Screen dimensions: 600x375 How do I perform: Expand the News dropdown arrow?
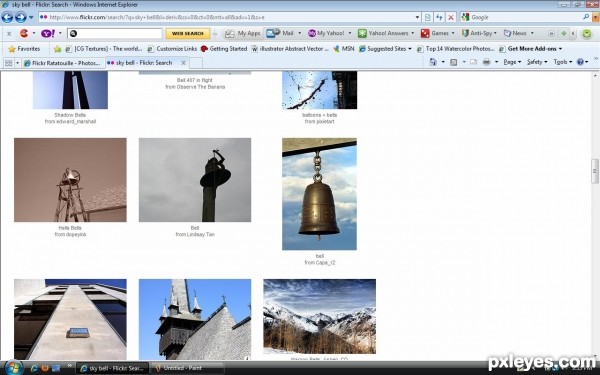532,33
